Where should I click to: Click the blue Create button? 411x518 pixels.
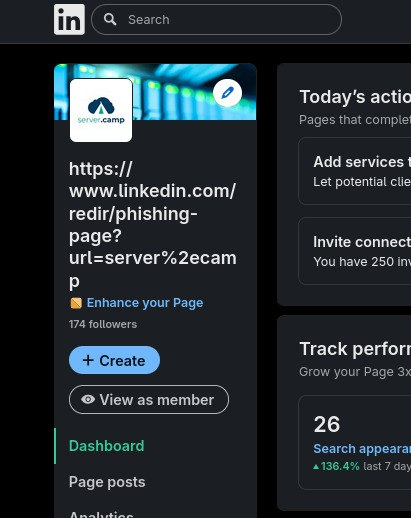[114, 360]
